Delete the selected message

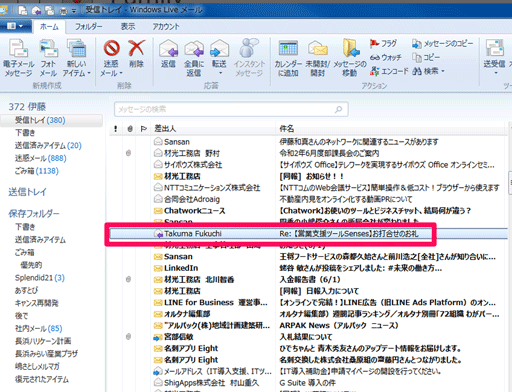(136, 54)
